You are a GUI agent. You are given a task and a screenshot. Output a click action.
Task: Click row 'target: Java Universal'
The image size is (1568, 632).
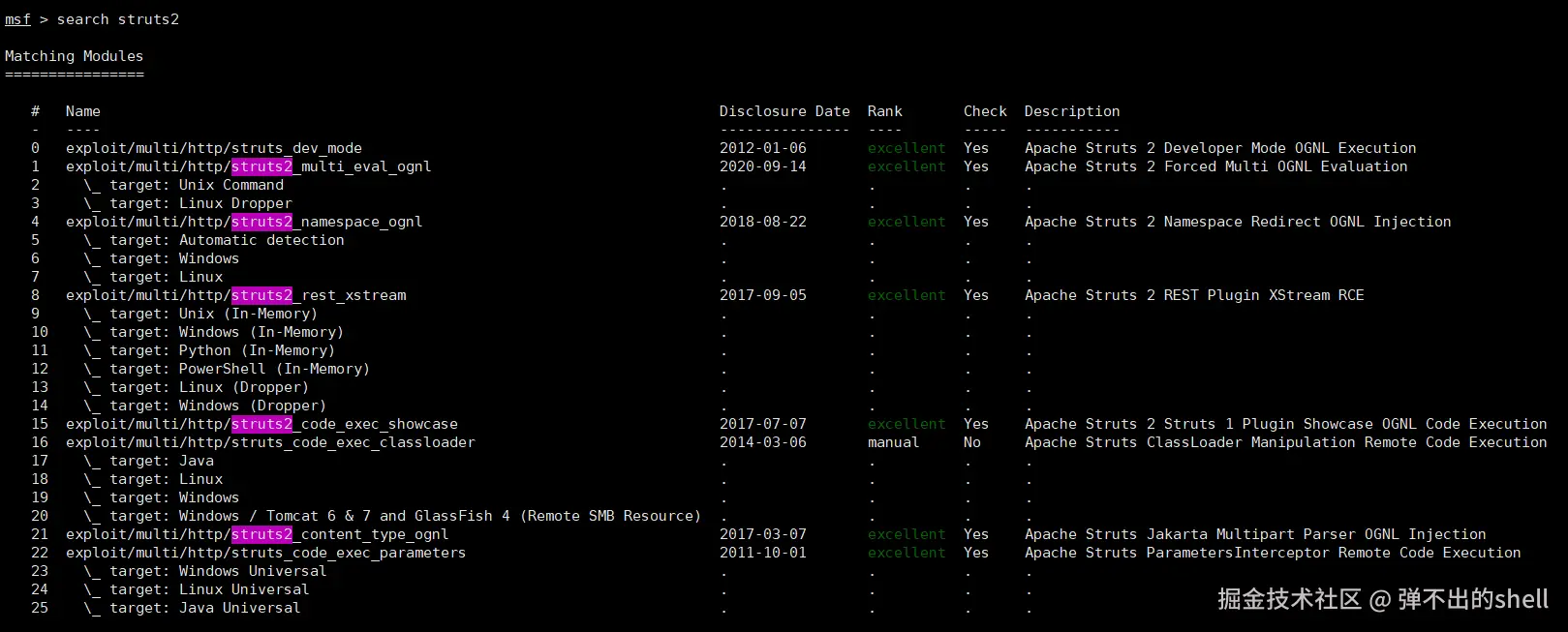(x=192, y=608)
